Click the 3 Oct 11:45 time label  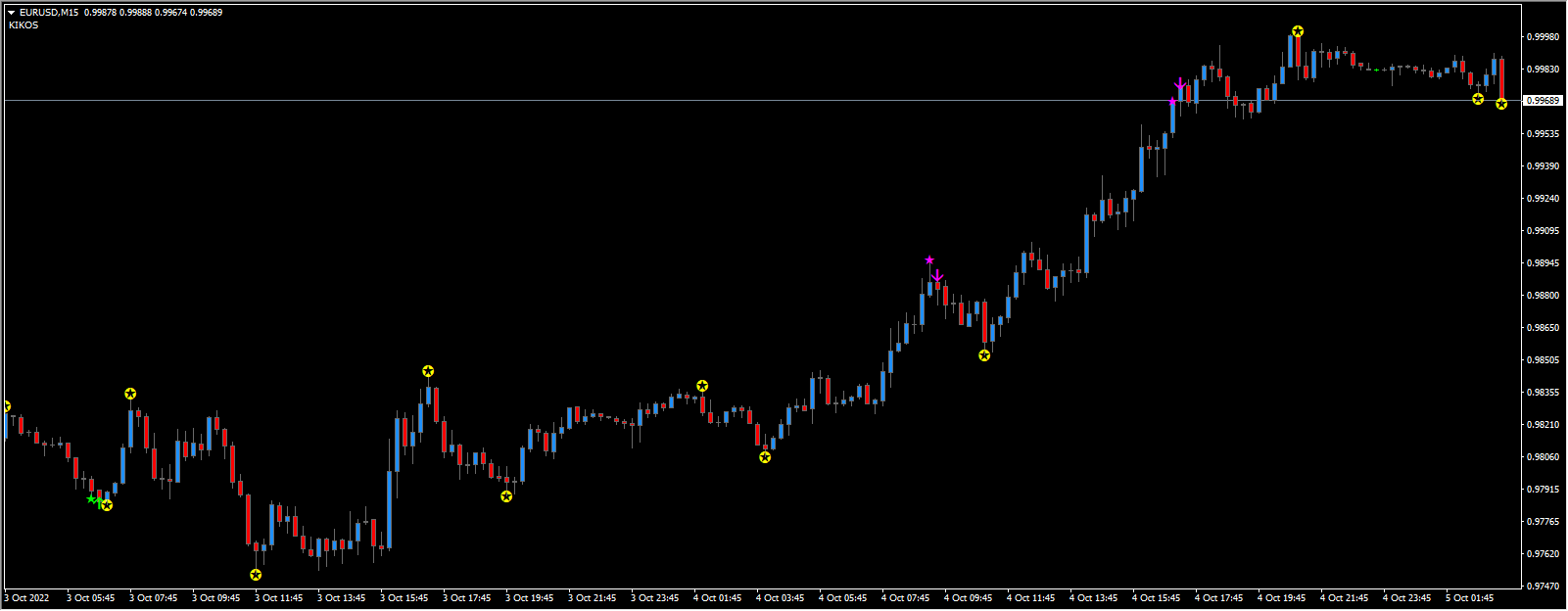(x=278, y=598)
